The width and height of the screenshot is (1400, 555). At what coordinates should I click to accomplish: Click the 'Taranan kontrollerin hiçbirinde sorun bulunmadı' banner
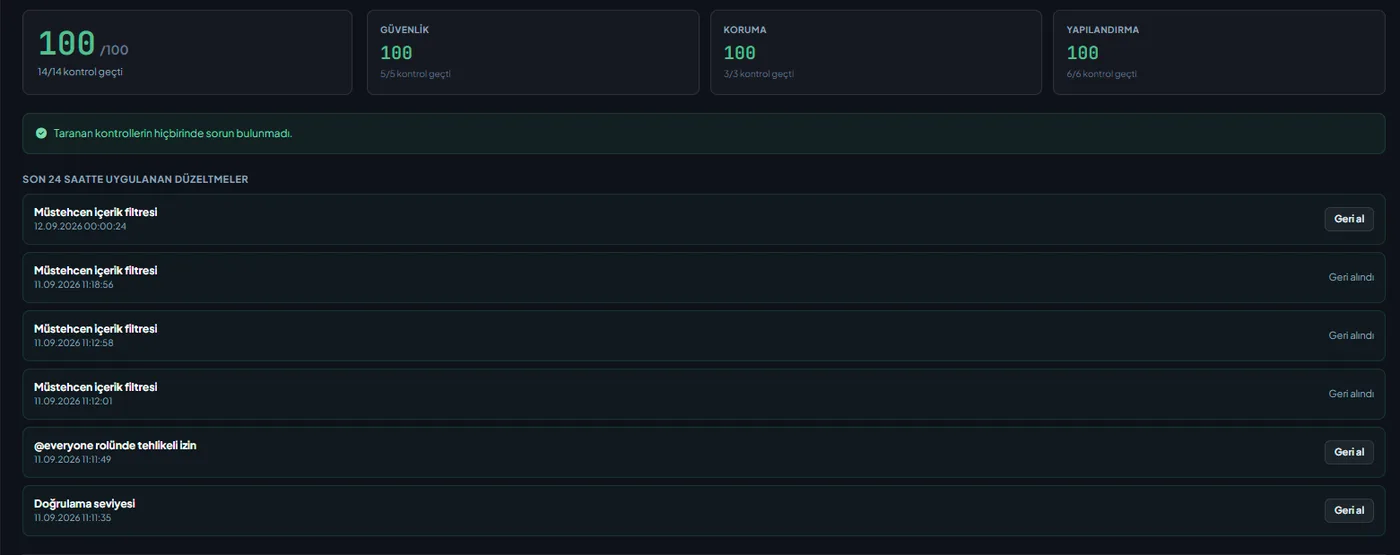coord(704,133)
